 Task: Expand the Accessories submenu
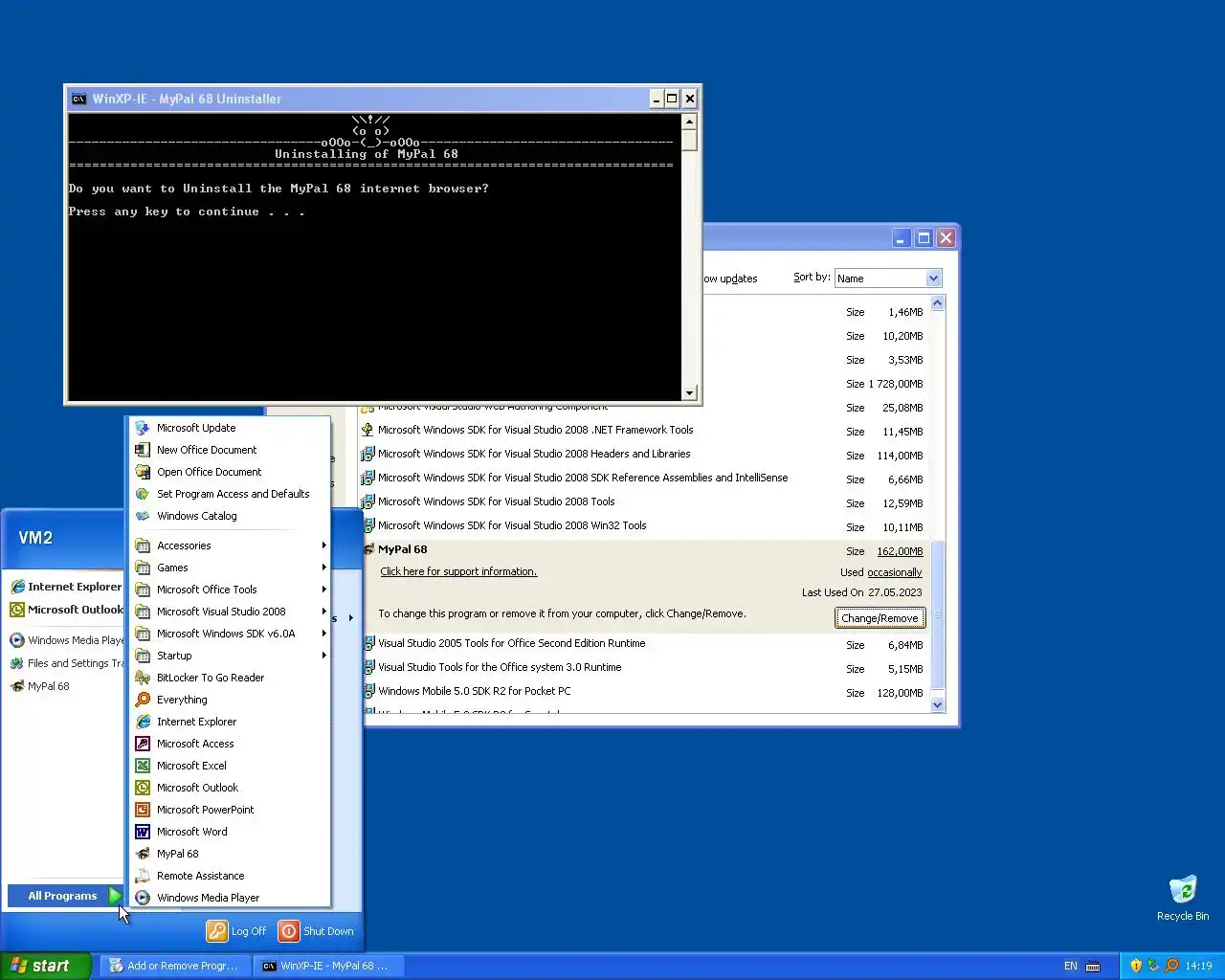click(x=230, y=546)
